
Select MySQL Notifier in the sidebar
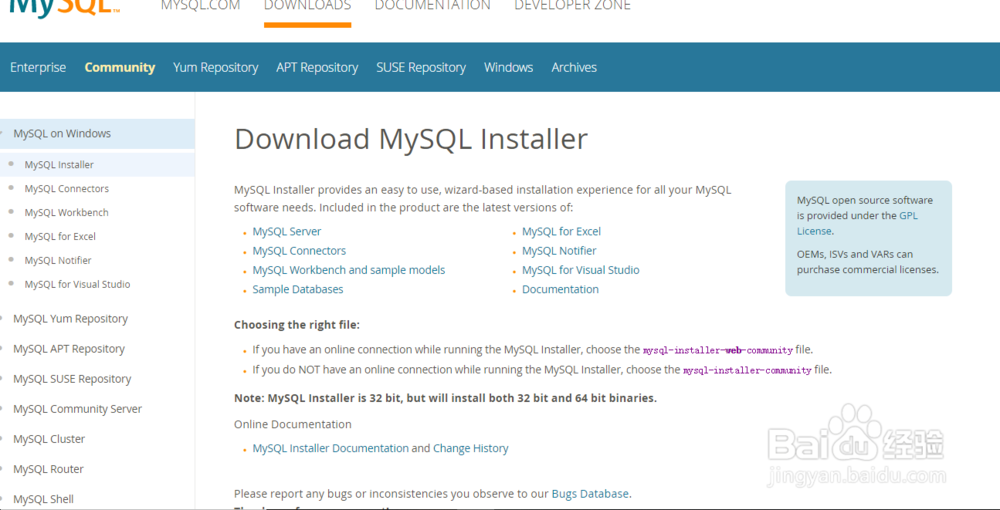pos(58,260)
